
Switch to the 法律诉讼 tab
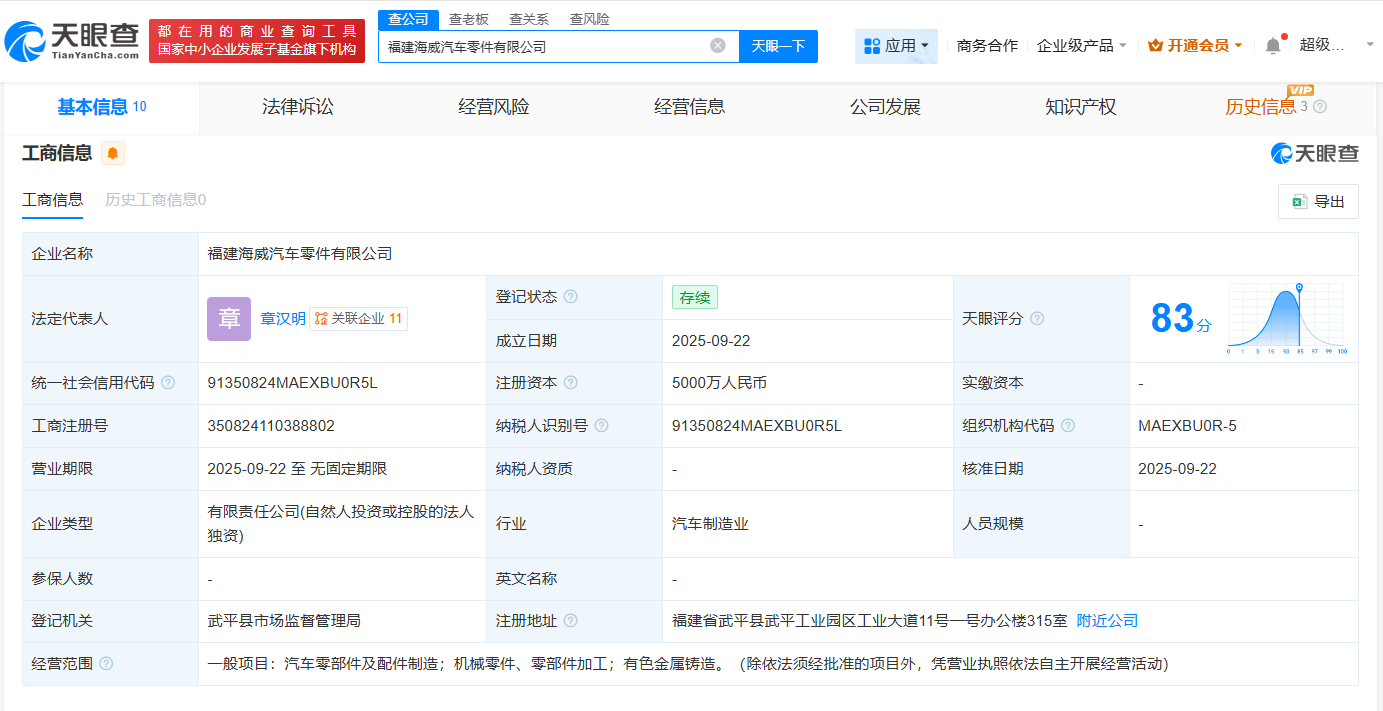click(x=298, y=108)
